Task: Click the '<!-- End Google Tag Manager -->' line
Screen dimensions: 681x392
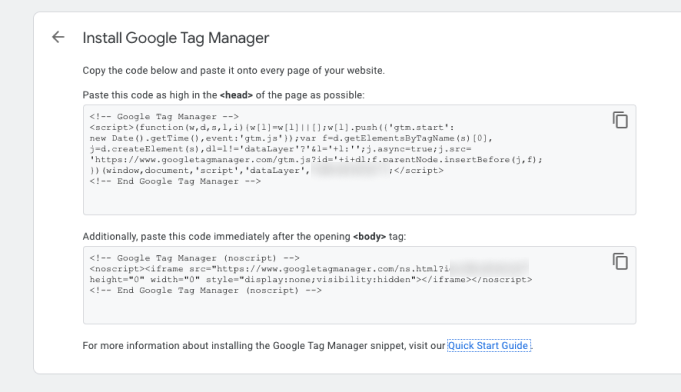Action: 175,181
